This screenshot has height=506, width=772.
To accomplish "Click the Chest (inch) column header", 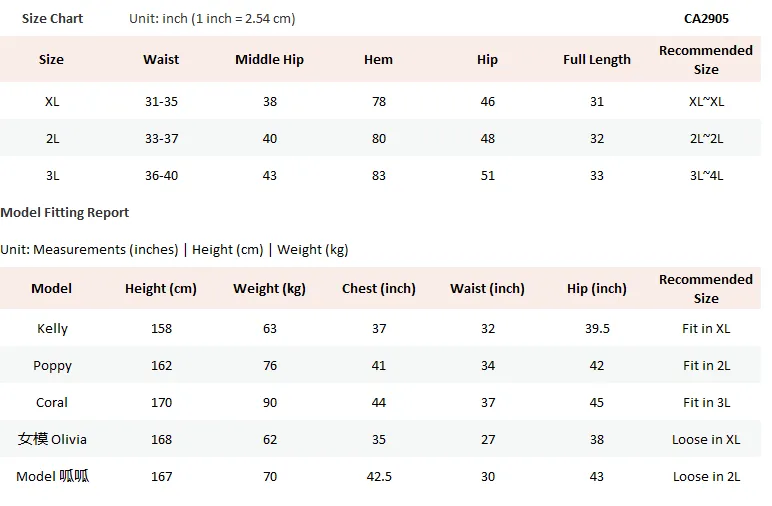I will click(x=379, y=288).
